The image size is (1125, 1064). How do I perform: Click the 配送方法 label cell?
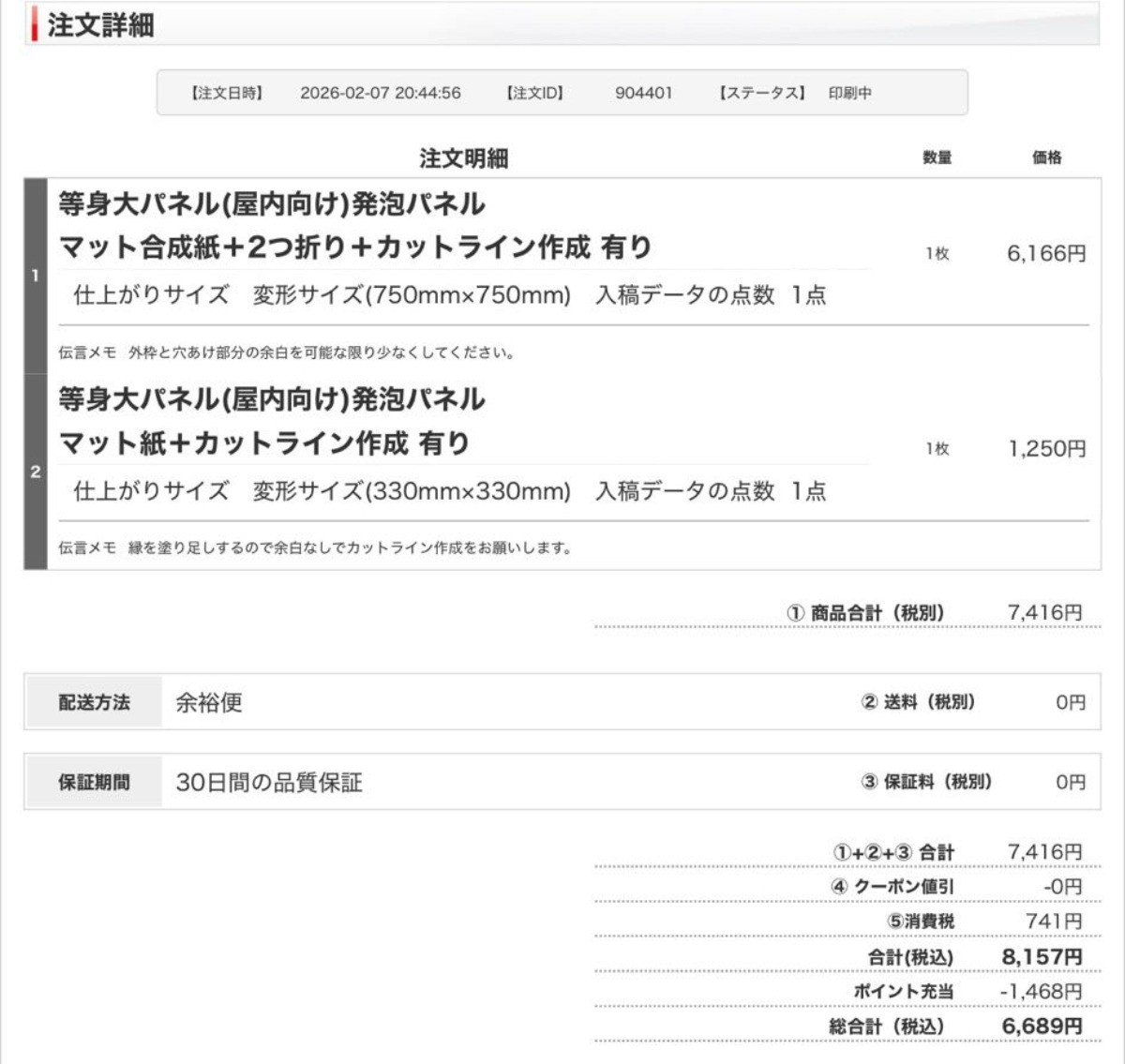coord(94,702)
